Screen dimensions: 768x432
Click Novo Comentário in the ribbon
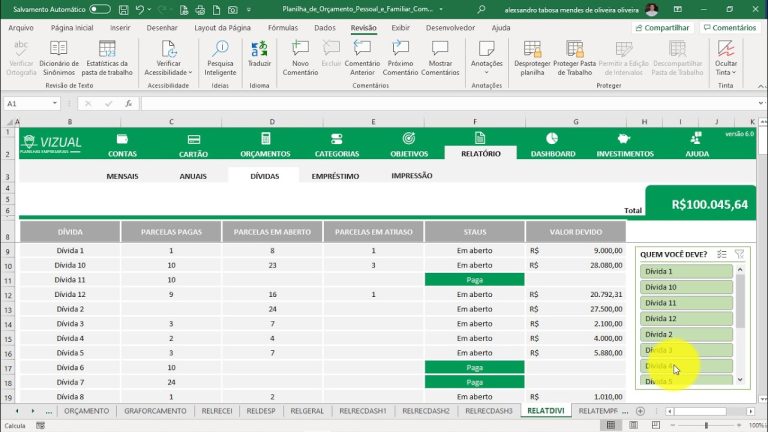point(300,54)
